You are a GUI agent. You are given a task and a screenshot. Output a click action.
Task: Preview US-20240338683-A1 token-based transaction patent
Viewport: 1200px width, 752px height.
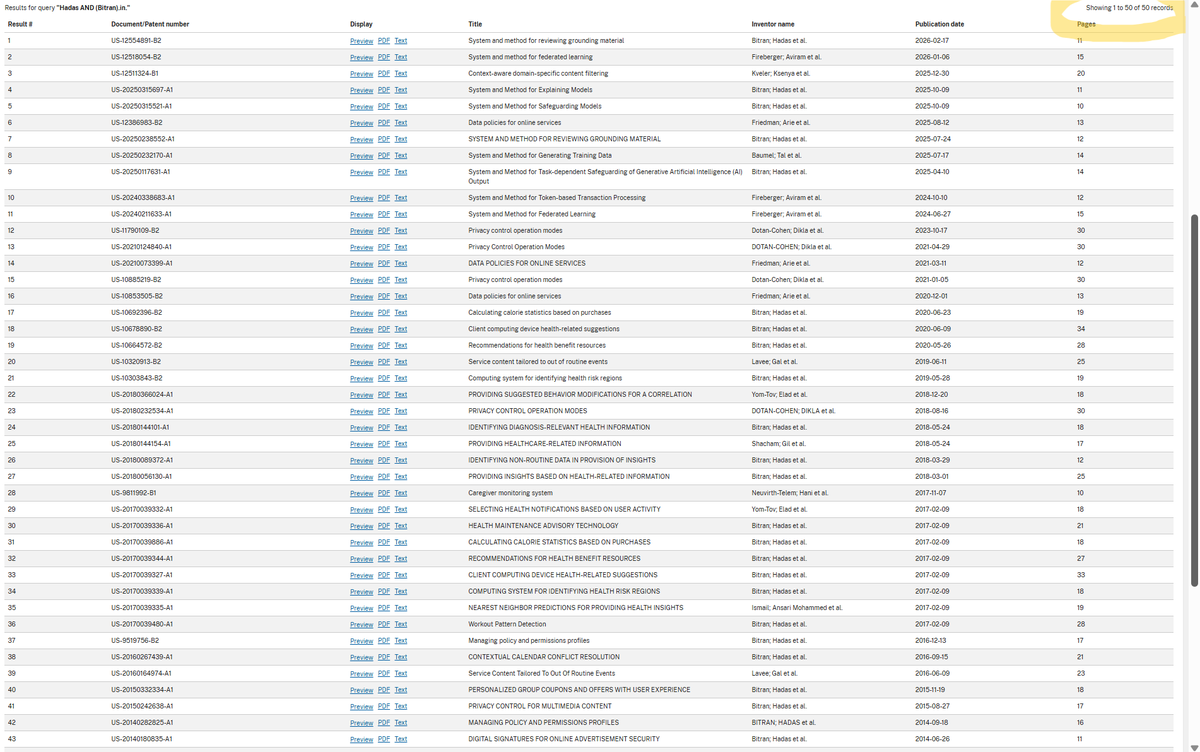tap(361, 198)
